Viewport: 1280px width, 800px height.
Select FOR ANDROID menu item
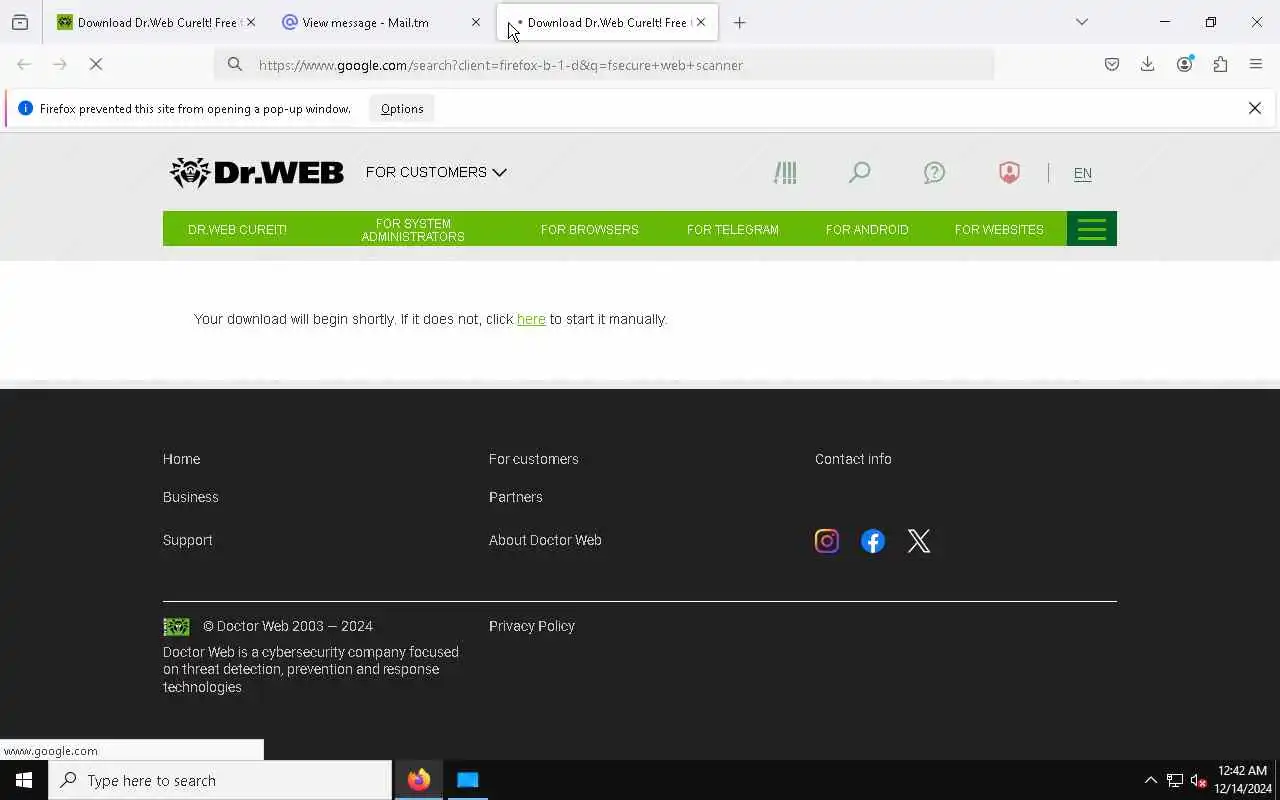(x=867, y=229)
